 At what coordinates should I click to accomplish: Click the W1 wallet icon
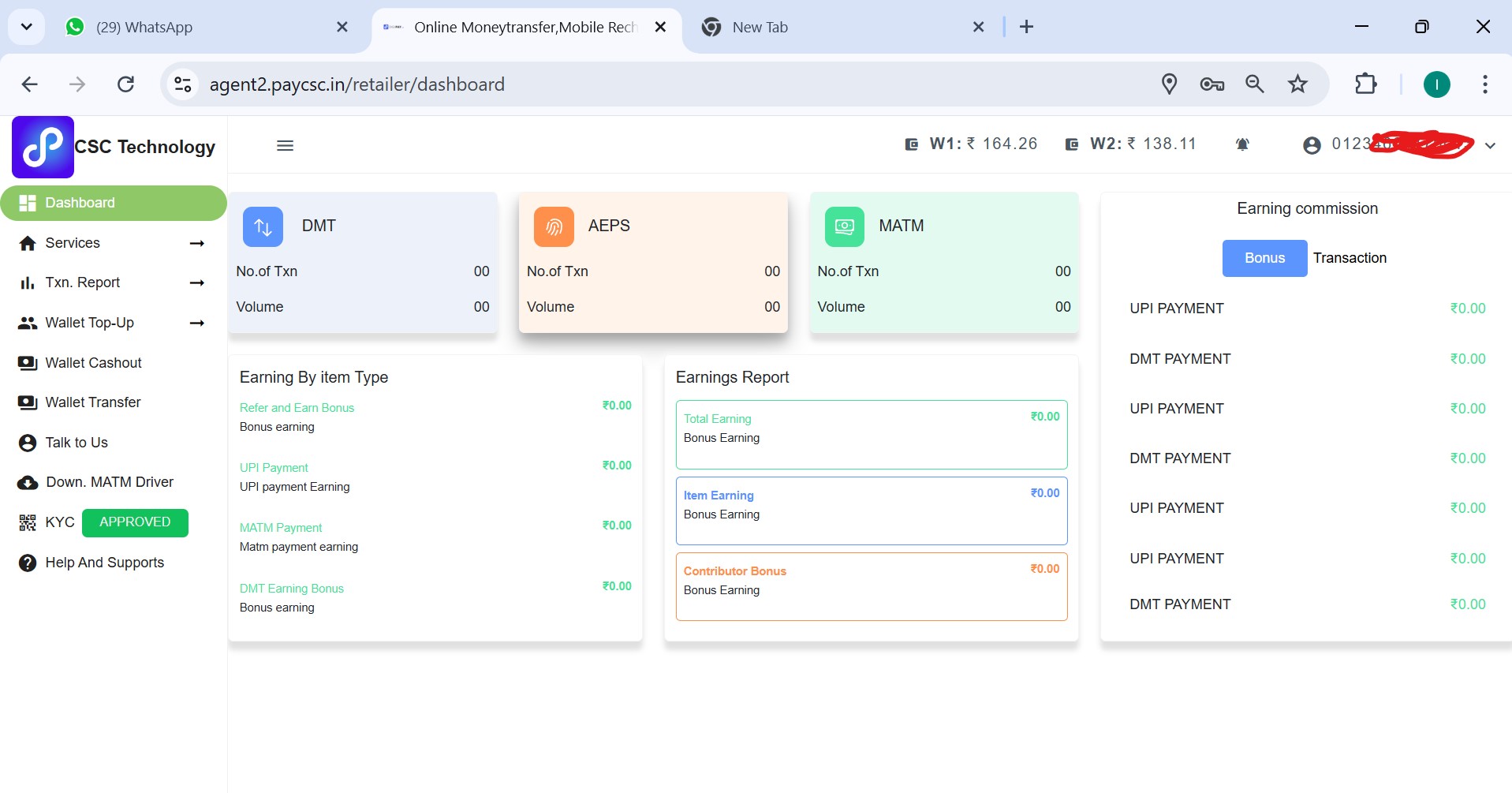pos(912,144)
